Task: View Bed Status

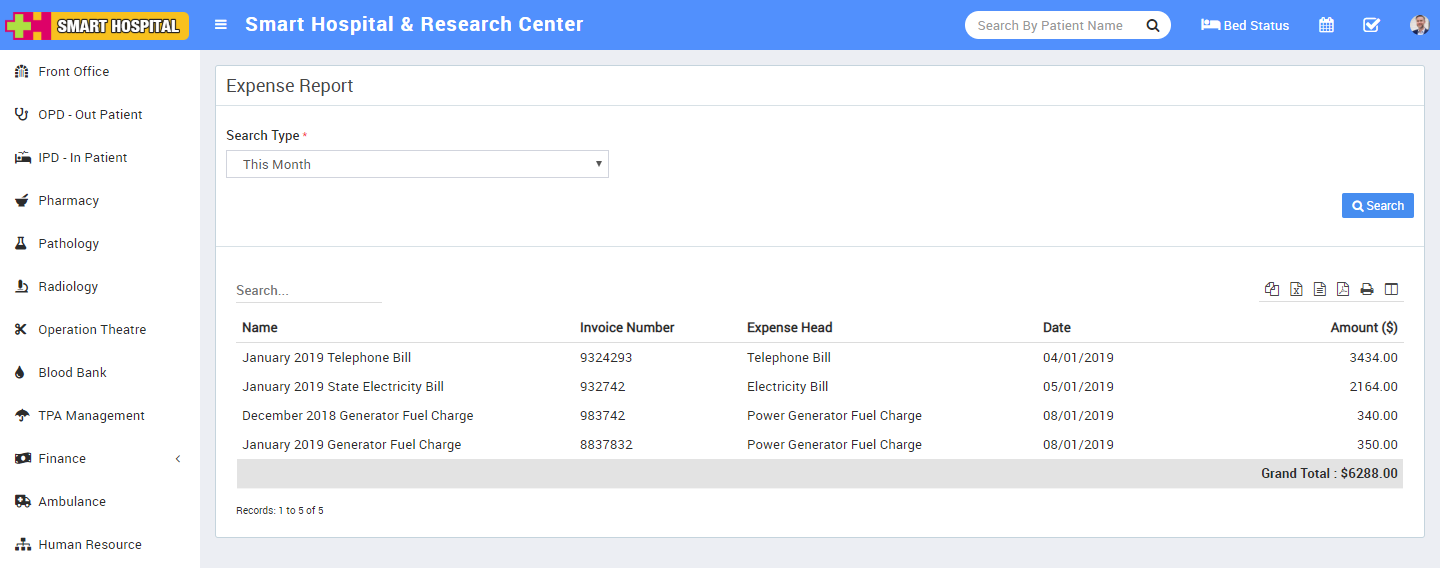Action: [x=1245, y=25]
